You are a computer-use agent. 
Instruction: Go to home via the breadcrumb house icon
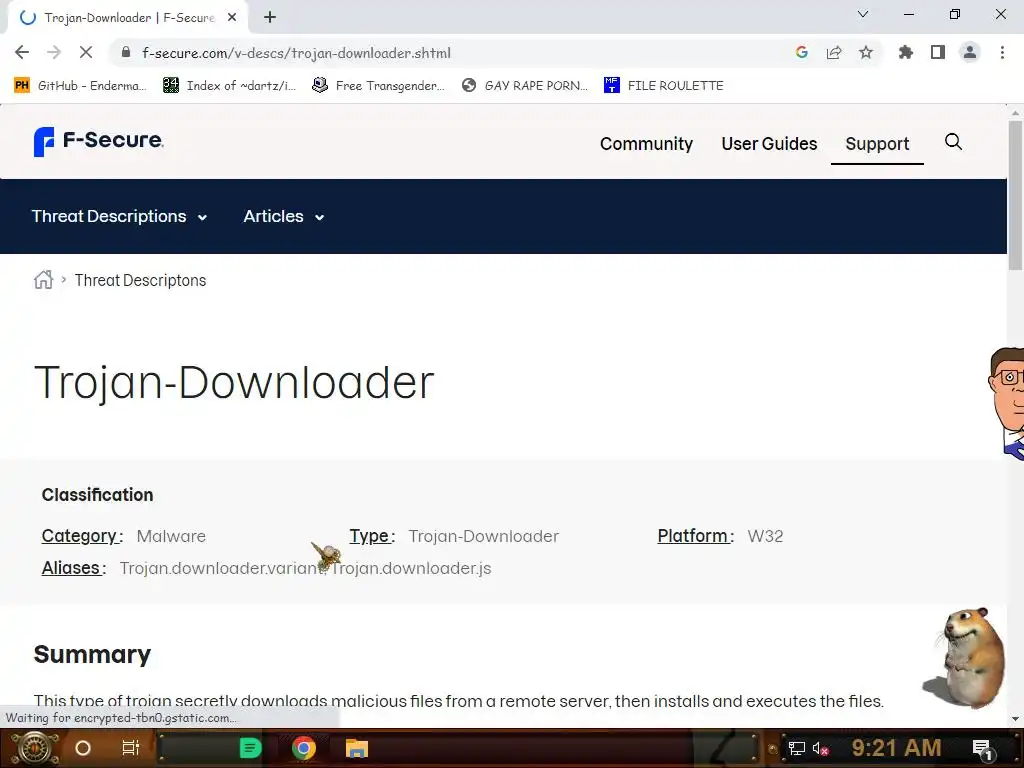pyautogui.click(x=43, y=280)
